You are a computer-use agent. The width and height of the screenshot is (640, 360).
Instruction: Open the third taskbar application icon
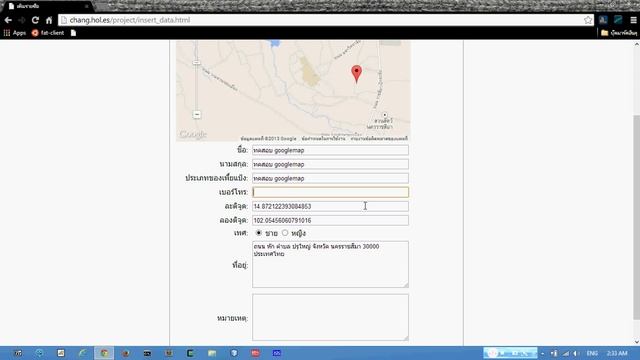61,353
